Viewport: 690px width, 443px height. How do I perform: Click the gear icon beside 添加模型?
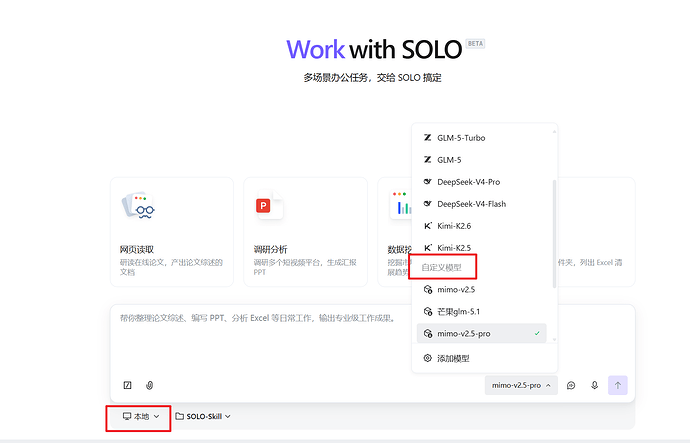pyautogui.click(x=427, y=358)
